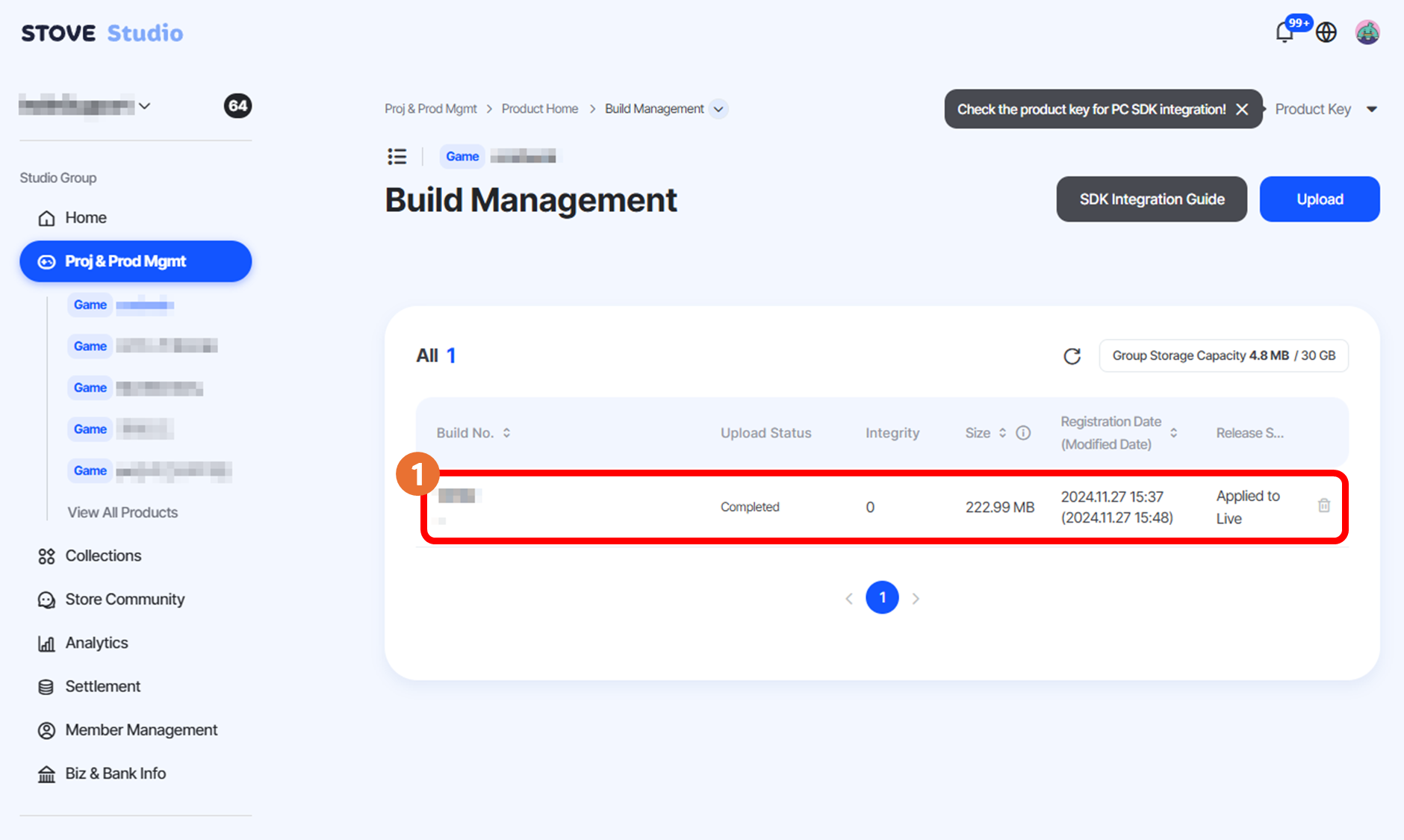Click the Analytics chart icon
The image size is (1404, 840).
click(x=46, y=644)
